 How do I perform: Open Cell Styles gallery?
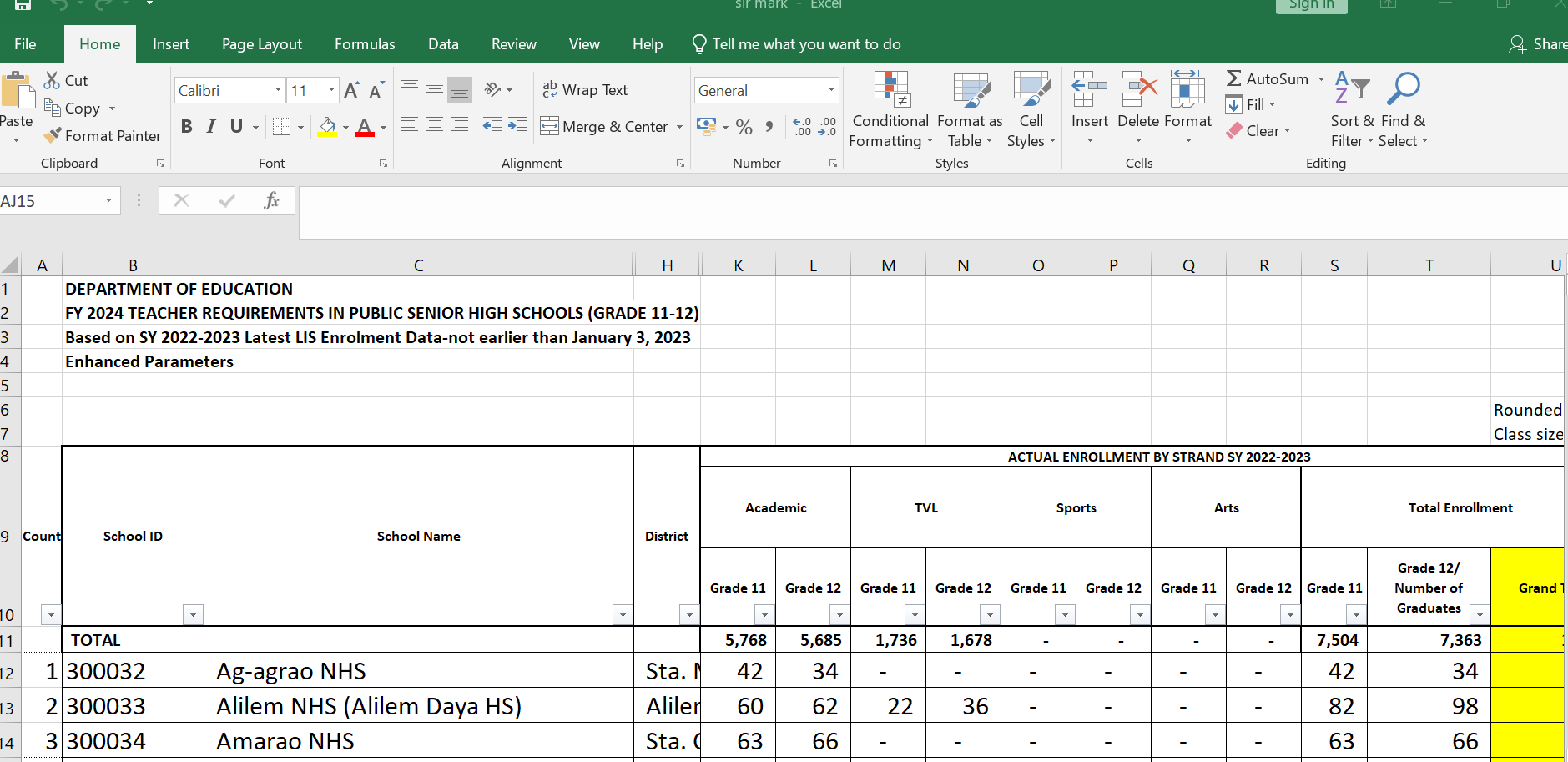tap(1031, 110)
